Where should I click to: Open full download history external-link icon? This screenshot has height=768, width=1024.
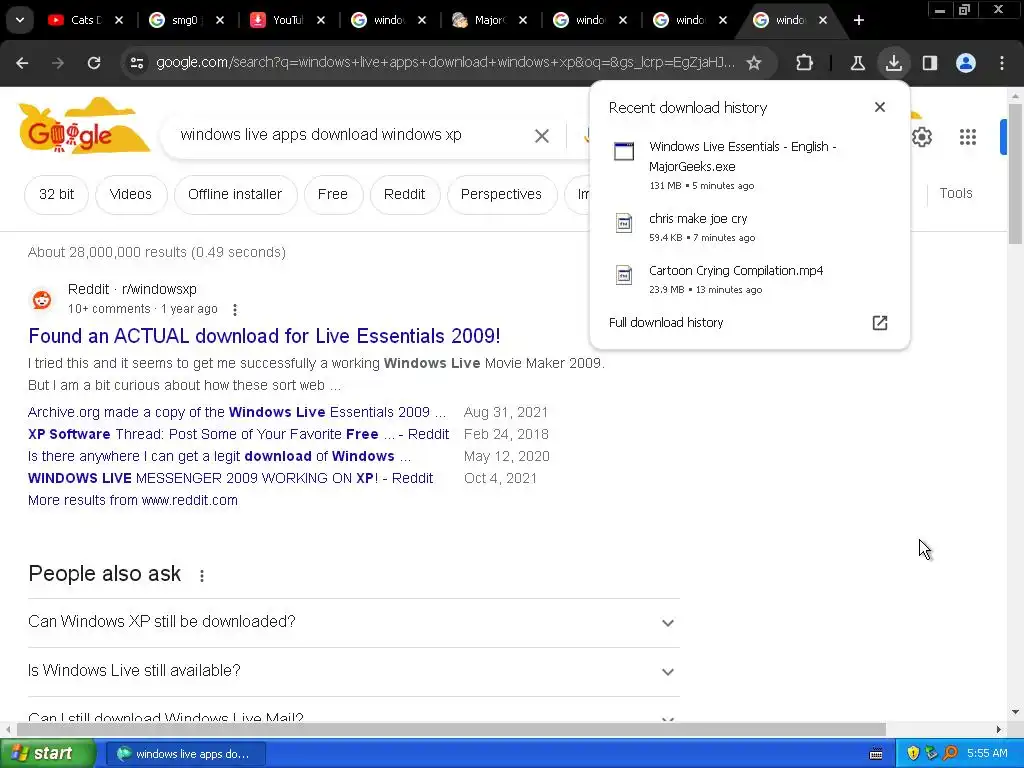pyautogui.click(x=880, y=323)
